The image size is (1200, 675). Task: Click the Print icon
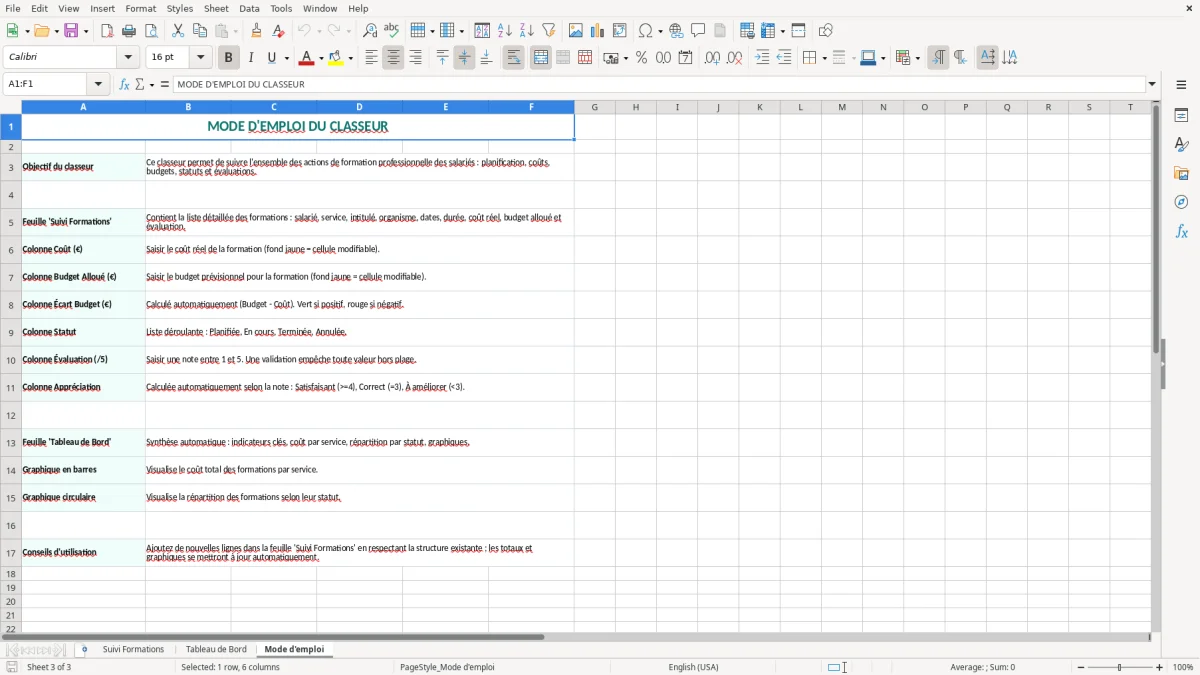(x=129, y=31)
